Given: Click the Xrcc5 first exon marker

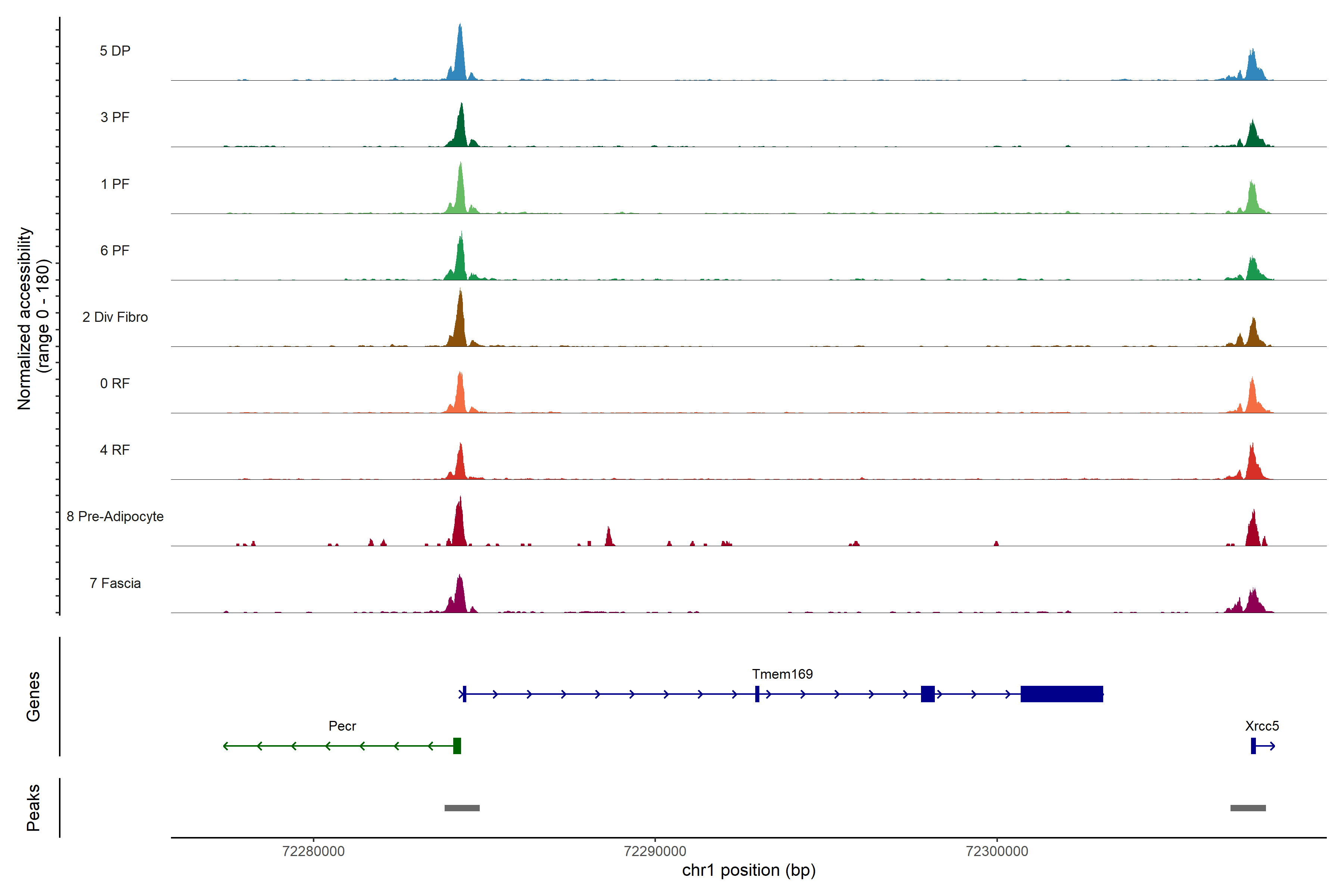Looking at the screenshot, I should pos(1253,746).
